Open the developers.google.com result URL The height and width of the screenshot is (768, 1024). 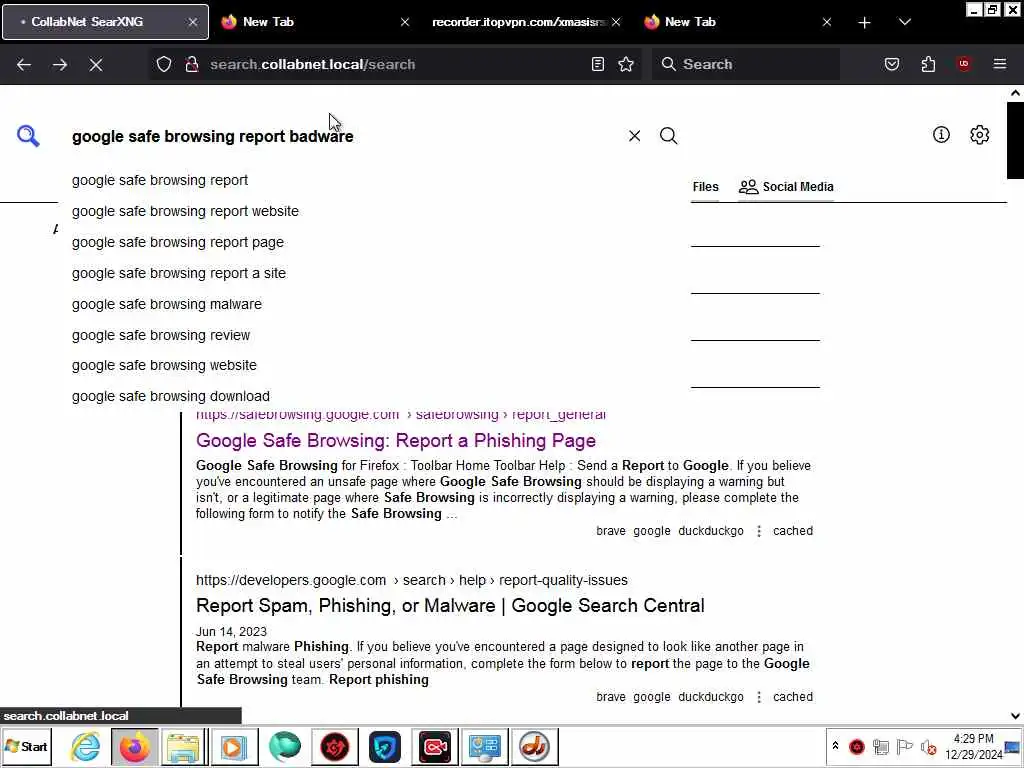(x=411, y=580)
